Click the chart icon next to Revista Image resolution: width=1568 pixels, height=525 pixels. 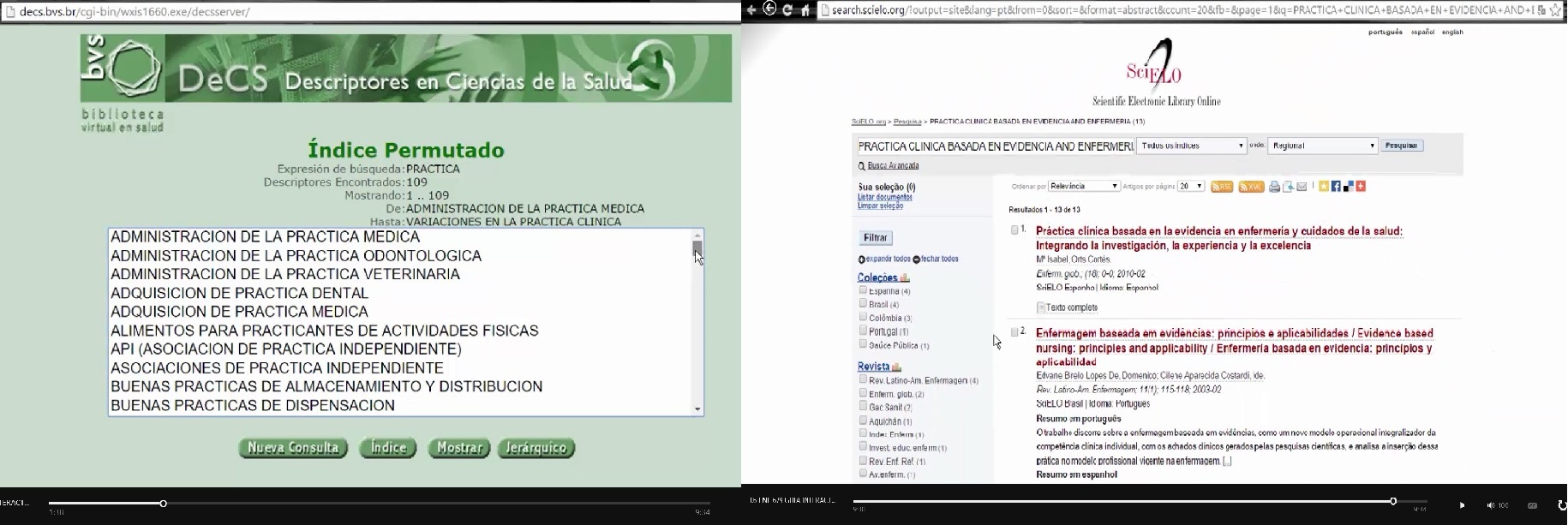[896, 367]
